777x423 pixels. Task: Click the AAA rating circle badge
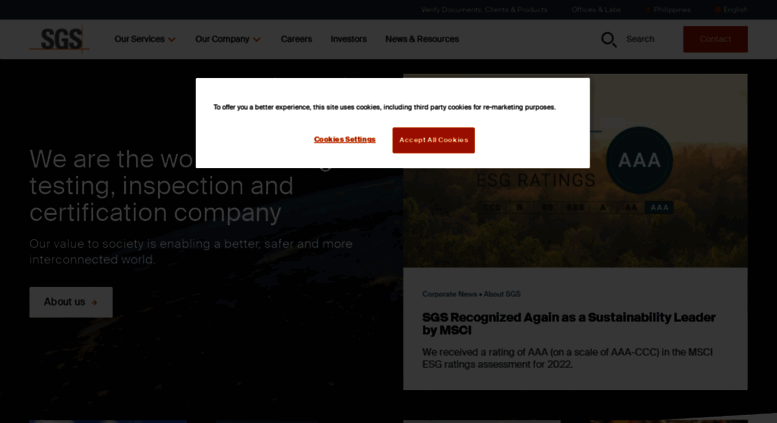[639, 160]
